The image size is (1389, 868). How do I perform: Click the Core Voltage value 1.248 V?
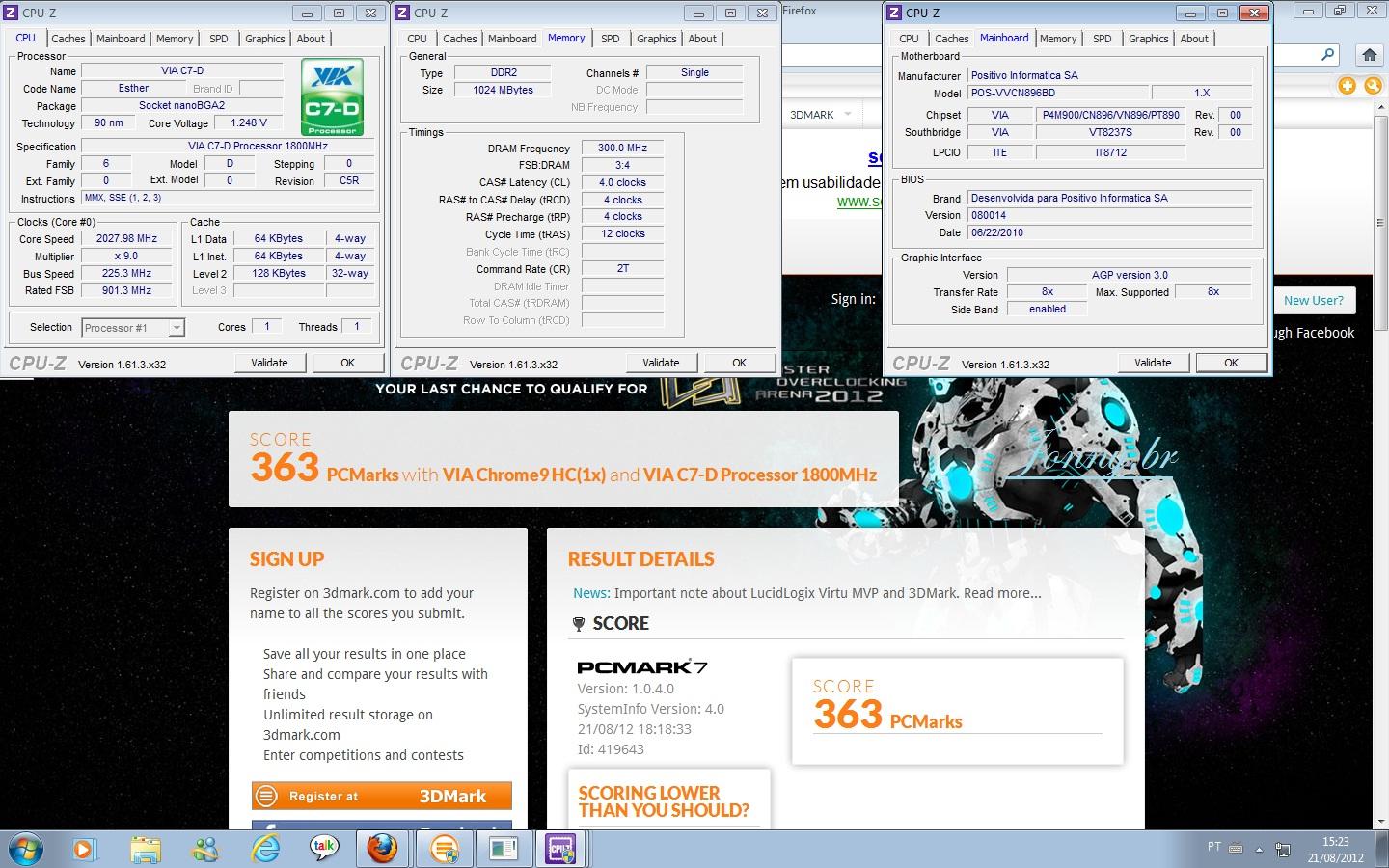coord(249,122)
